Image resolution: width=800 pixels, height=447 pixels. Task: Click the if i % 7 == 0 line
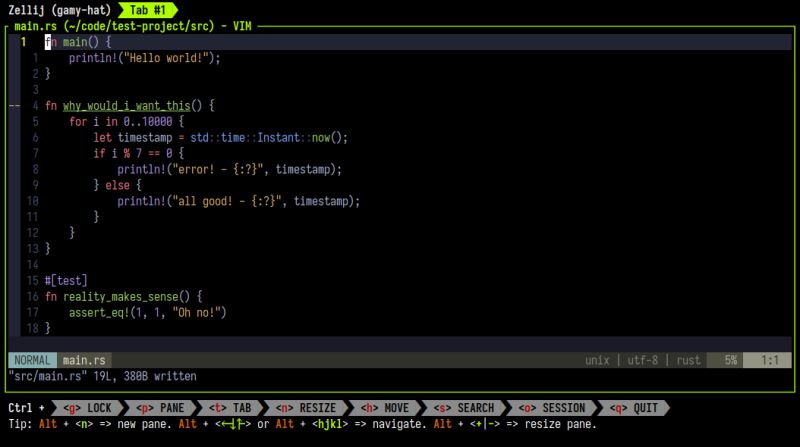click(138, 153)
